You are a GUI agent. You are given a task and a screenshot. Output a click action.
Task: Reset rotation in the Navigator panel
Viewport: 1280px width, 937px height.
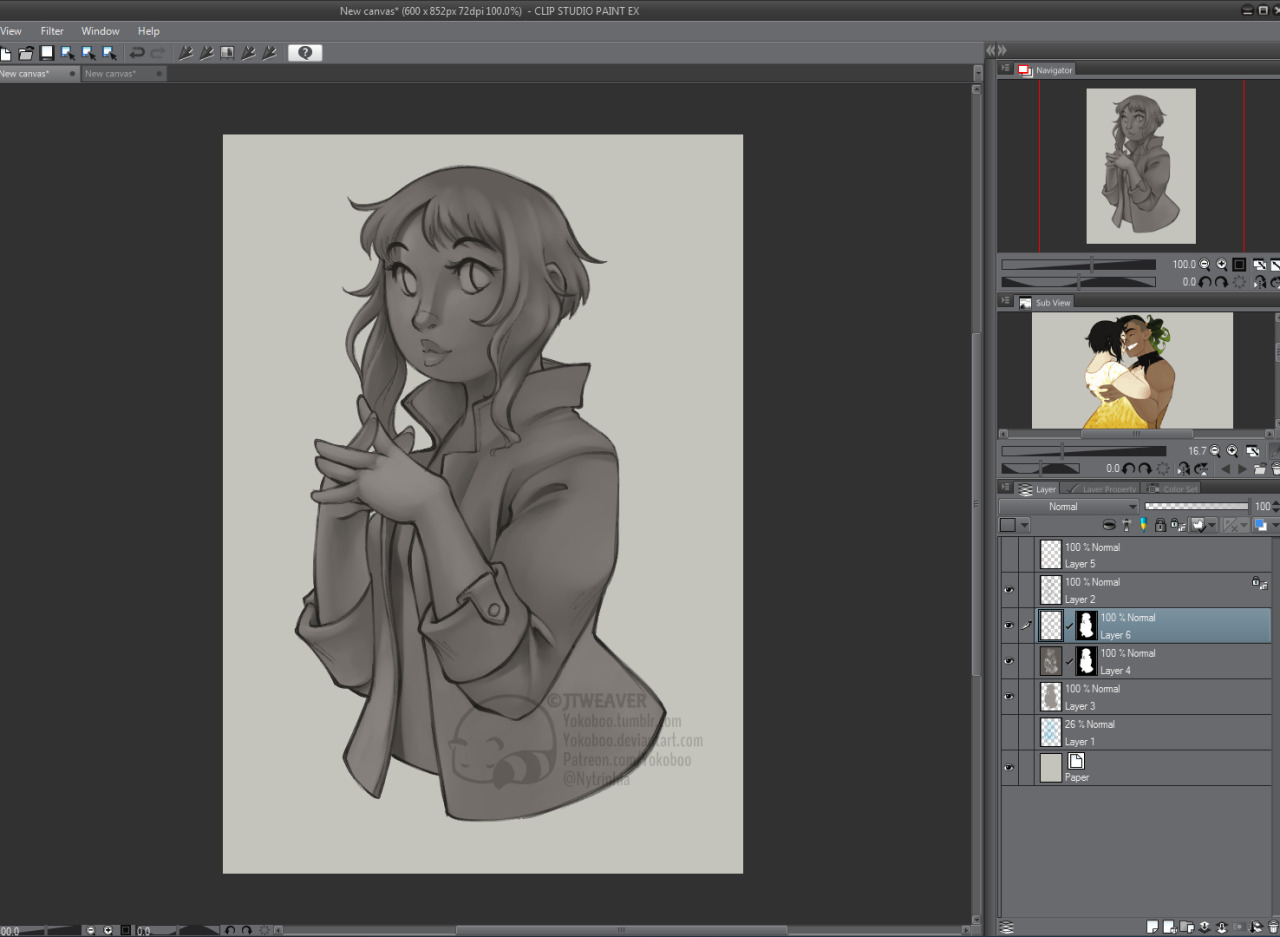1240,282
